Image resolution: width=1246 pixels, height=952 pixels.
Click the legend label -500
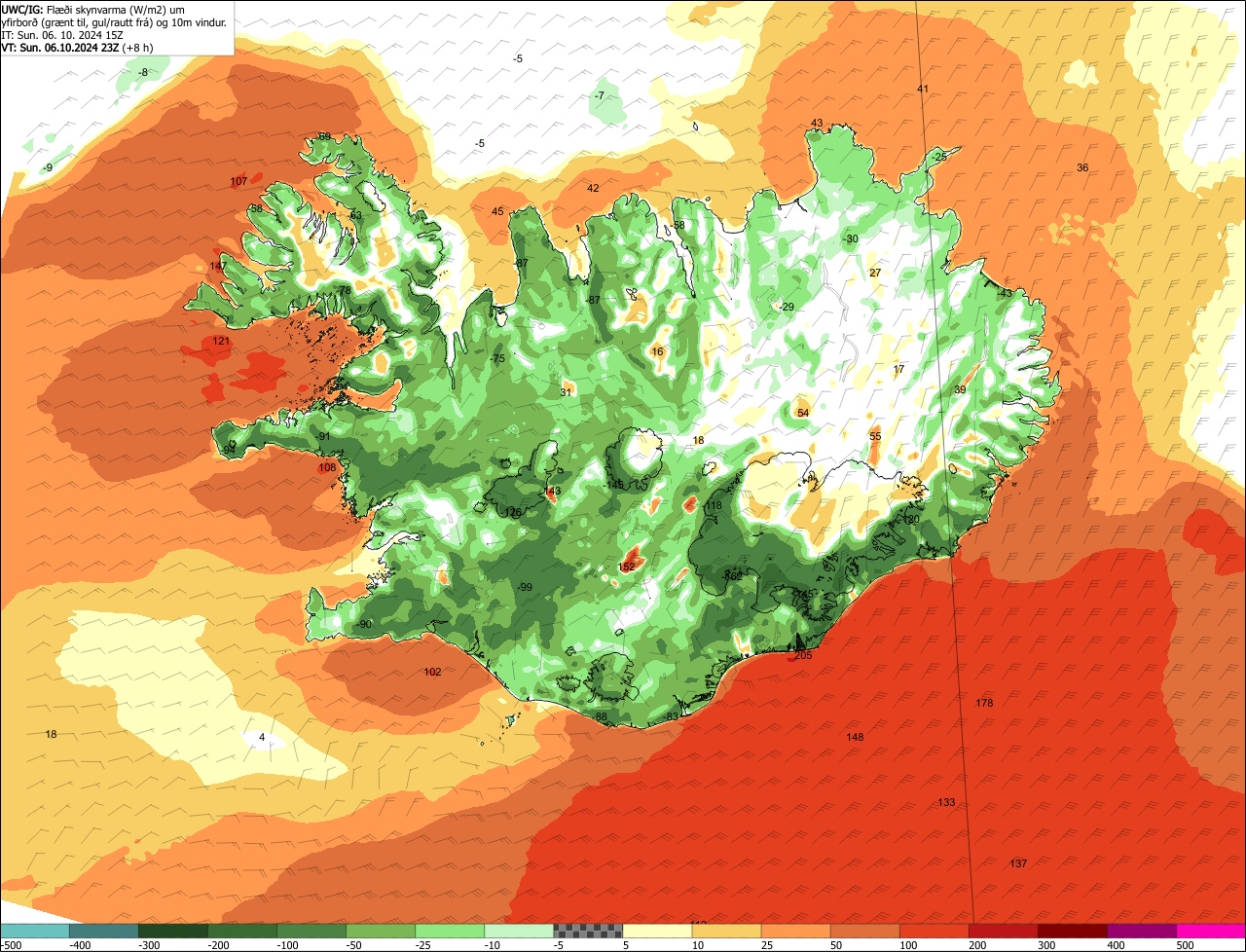[x=12, y=945]
